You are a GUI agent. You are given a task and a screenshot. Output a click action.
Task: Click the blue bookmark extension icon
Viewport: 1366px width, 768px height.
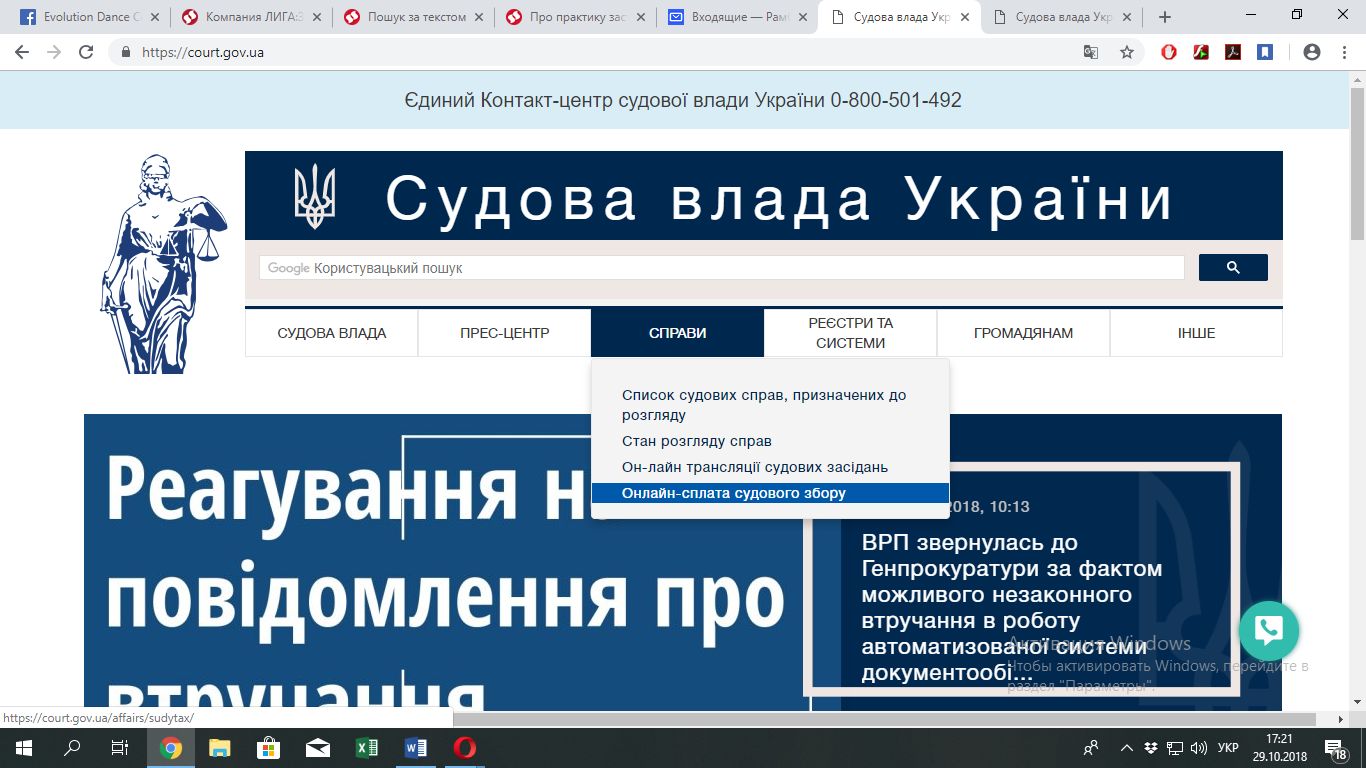point(1265,52)
